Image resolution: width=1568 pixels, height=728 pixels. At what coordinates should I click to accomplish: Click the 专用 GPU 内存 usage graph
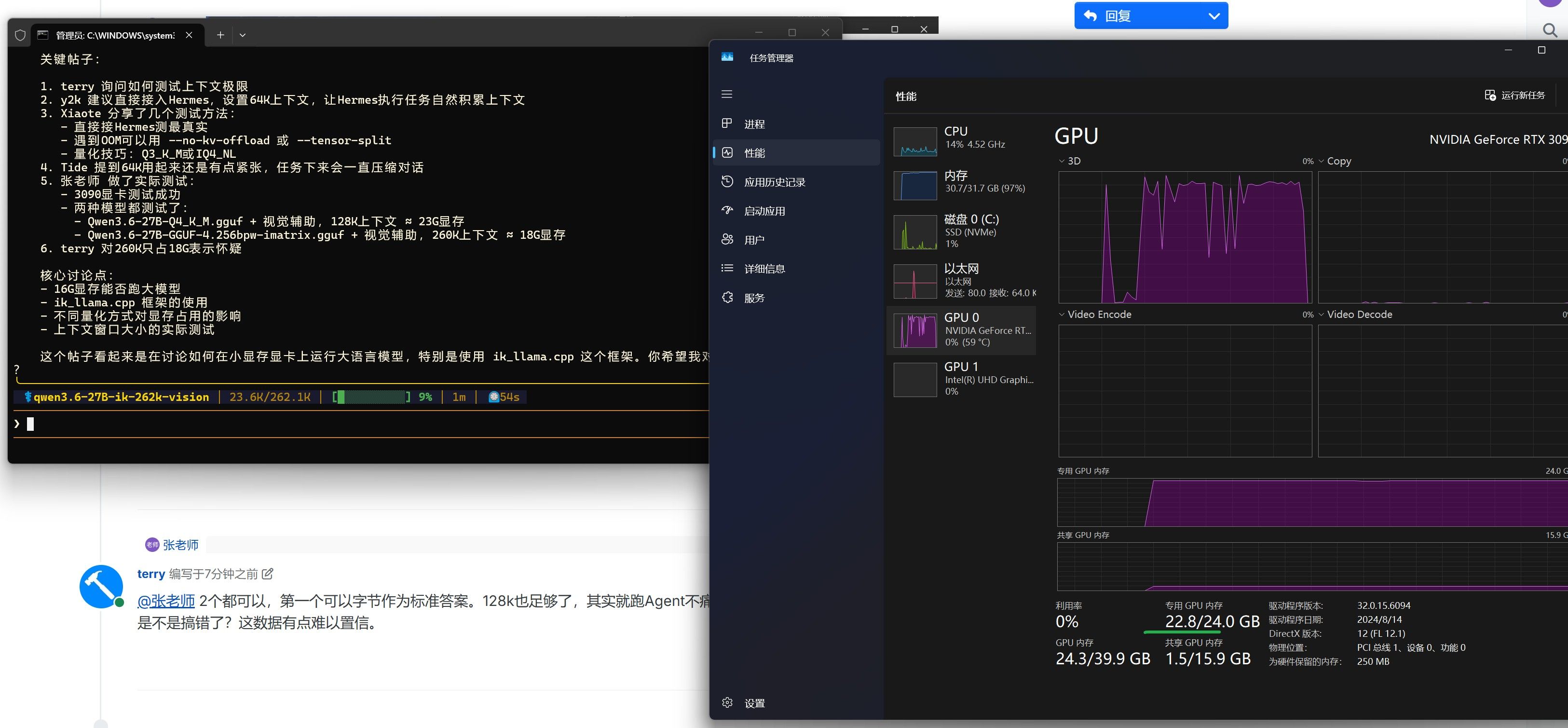pyautogui.click(x=1312, y=502)
